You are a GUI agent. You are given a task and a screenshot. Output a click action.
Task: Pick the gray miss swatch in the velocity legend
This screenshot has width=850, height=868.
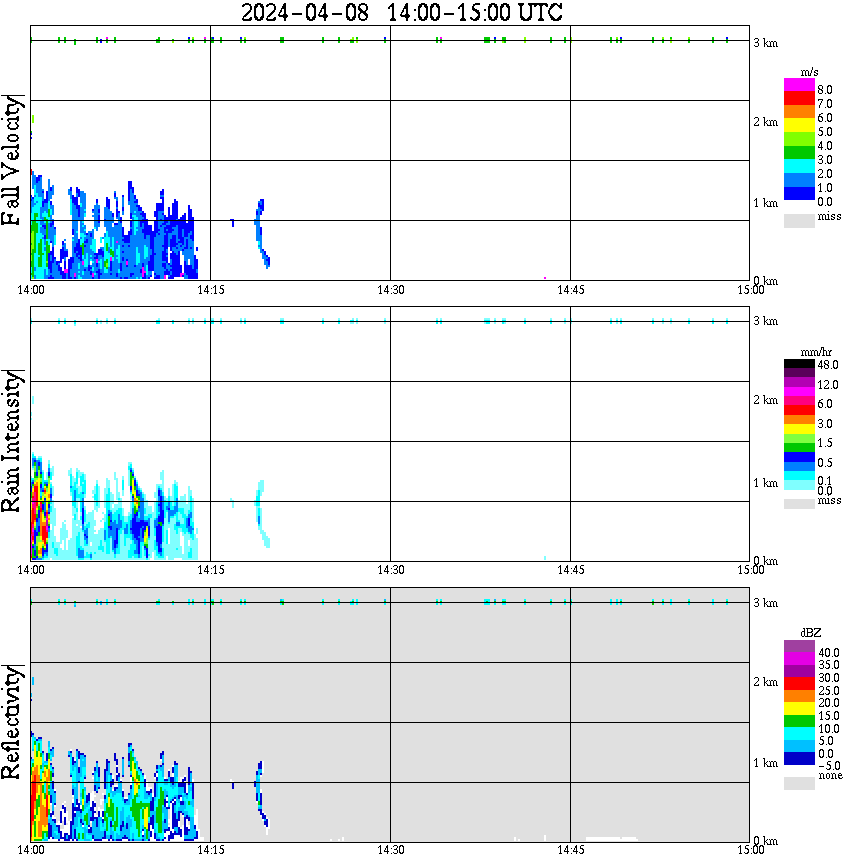click(799, 221)
